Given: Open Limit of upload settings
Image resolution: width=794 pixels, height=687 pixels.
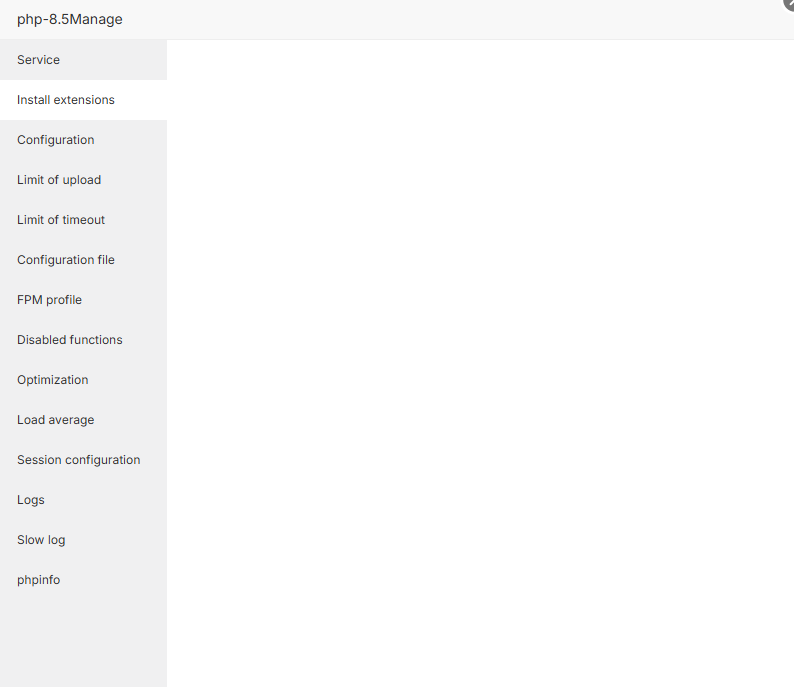Looking at the screenshot, I should tap(59, 180).
